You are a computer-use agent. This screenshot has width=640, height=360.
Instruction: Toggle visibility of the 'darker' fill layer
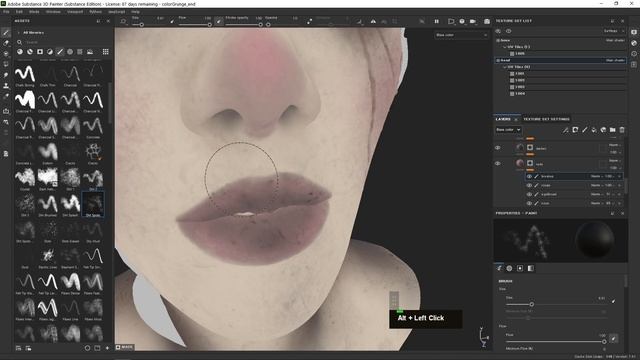tap(498, 148)
